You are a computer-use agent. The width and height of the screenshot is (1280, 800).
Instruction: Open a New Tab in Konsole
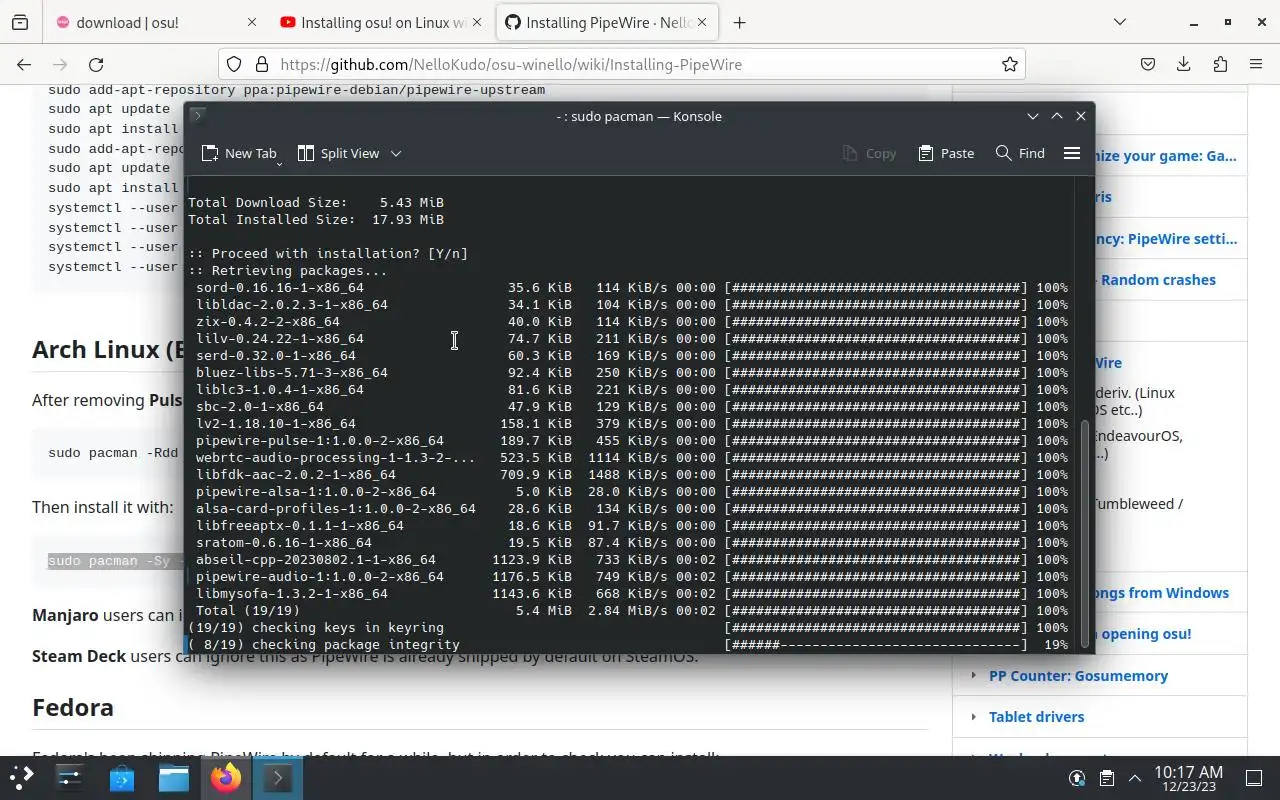[238, 153]
